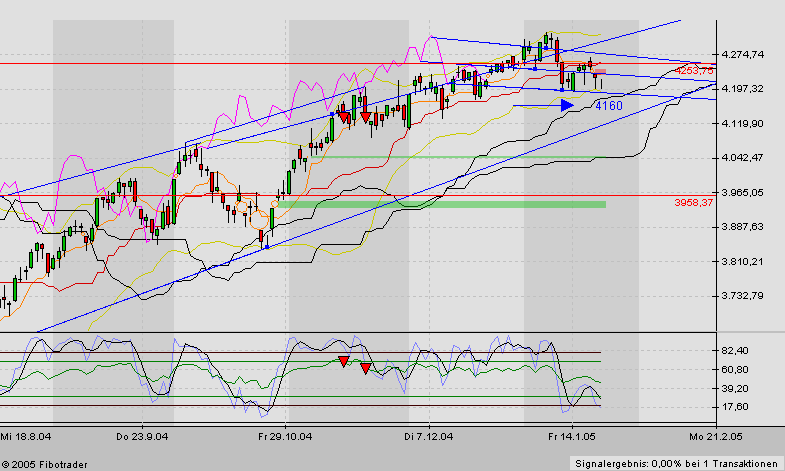
Task: Click price axis value 3.965,05
Action: click(742, 192)
